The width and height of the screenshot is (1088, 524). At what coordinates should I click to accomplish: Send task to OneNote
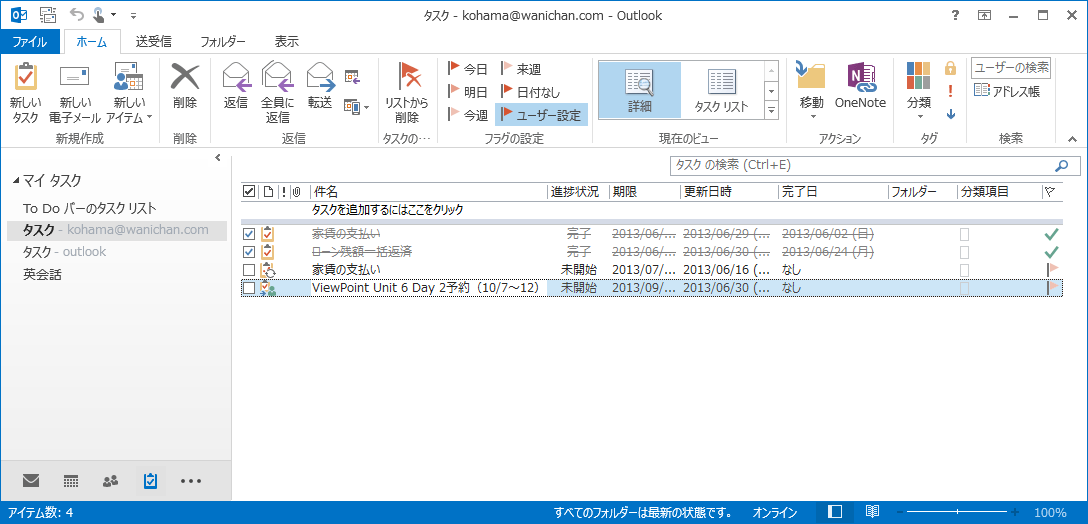(x=860, y=86)
